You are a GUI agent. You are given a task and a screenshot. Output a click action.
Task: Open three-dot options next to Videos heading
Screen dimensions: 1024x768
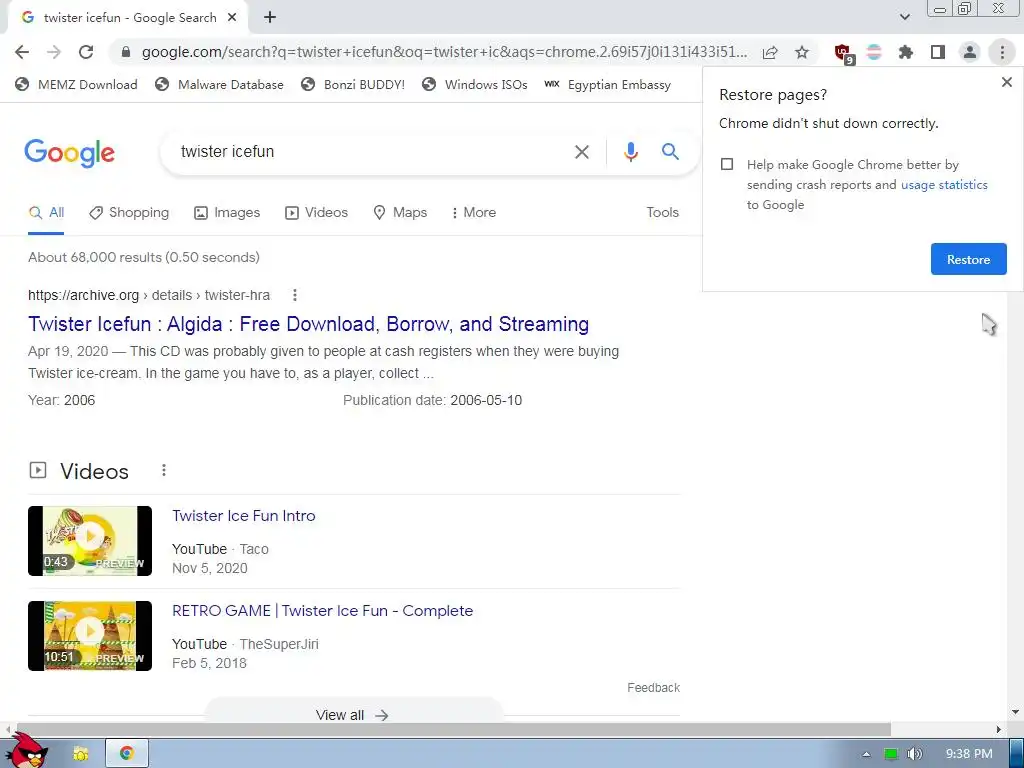tap(164, 470)
